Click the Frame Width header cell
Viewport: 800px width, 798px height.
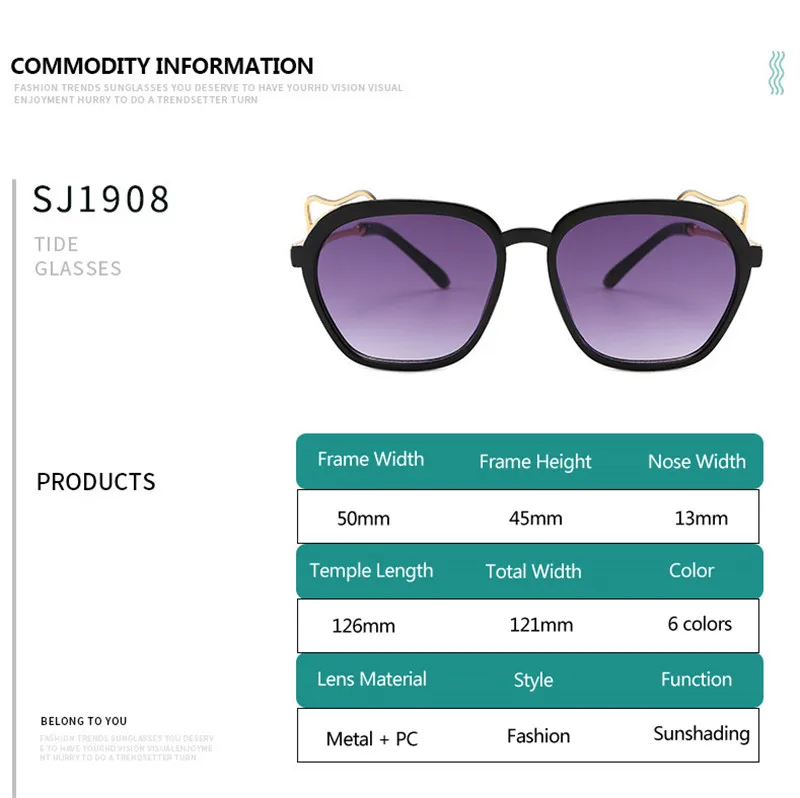370,459
